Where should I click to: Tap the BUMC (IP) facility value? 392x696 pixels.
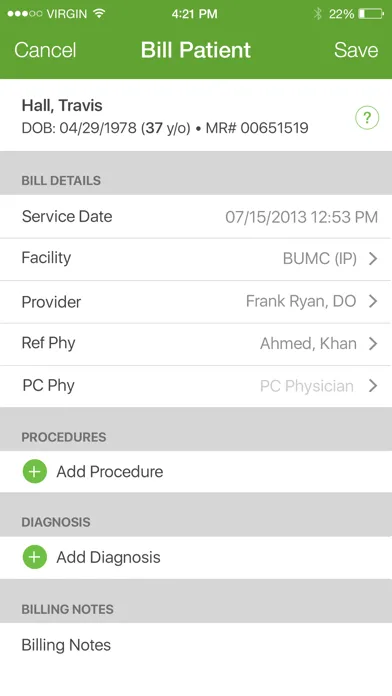[x=320, y=259]
